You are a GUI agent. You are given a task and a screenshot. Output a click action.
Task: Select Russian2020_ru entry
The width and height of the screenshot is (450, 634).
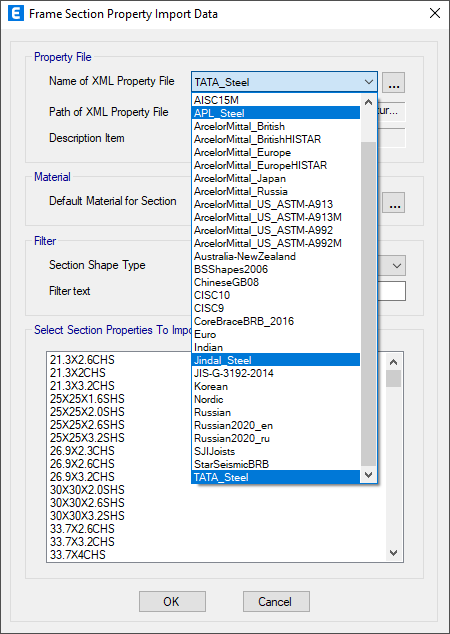coord(276,438)
